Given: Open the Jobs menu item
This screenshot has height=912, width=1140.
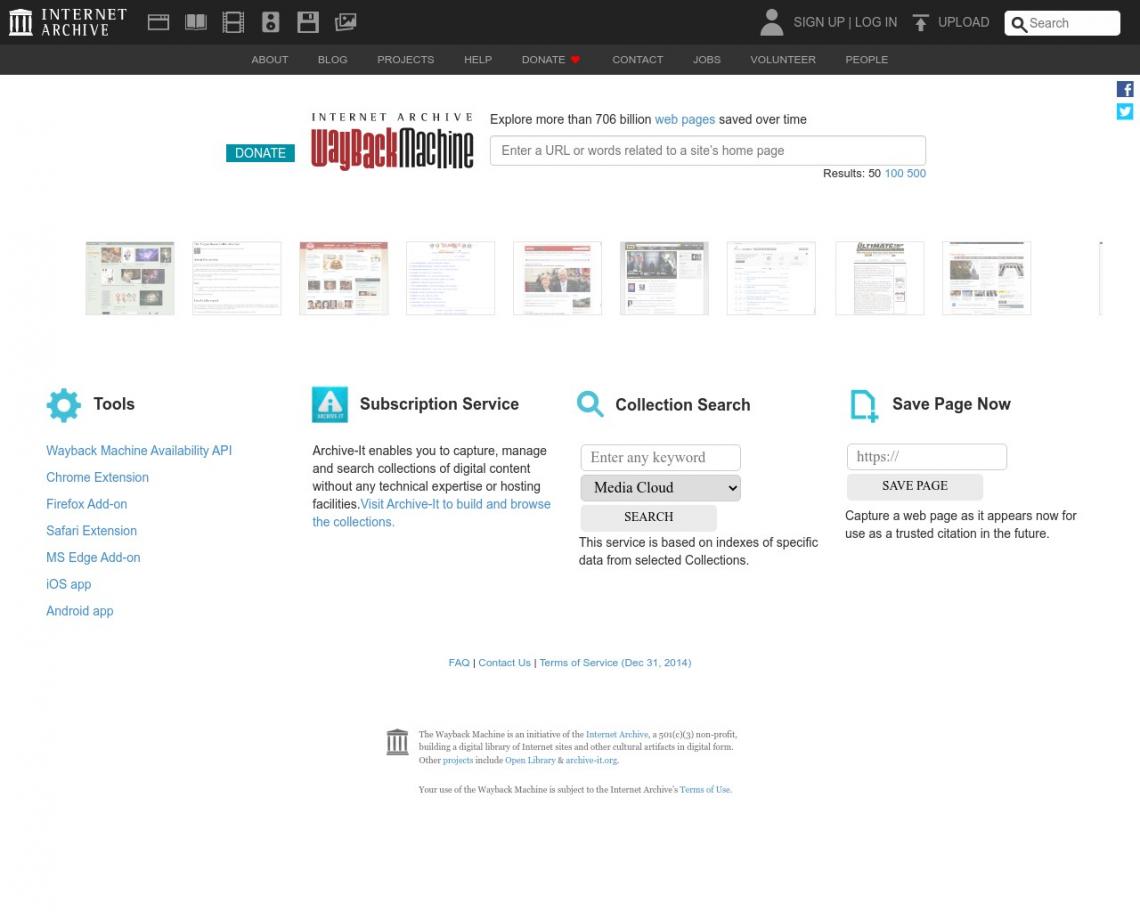Looking at the screenshot, I should coord(707,60).
